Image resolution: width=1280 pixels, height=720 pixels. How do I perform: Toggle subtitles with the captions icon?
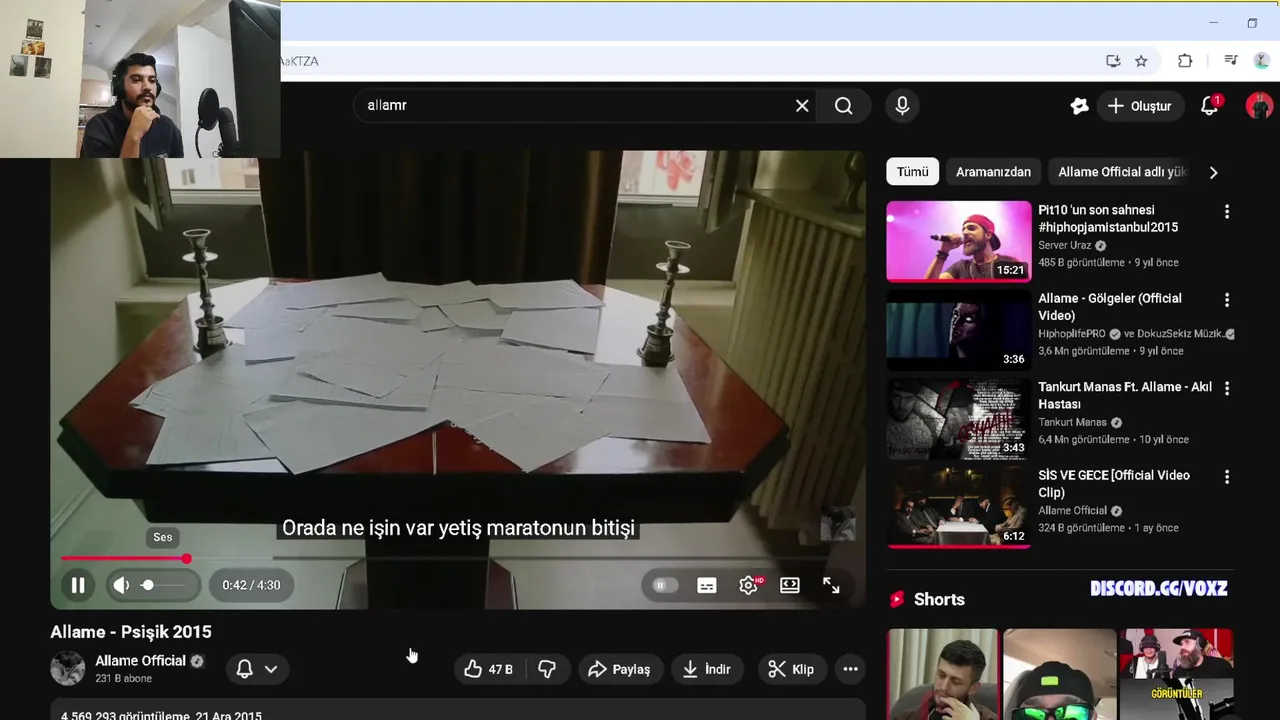[707, 585]
